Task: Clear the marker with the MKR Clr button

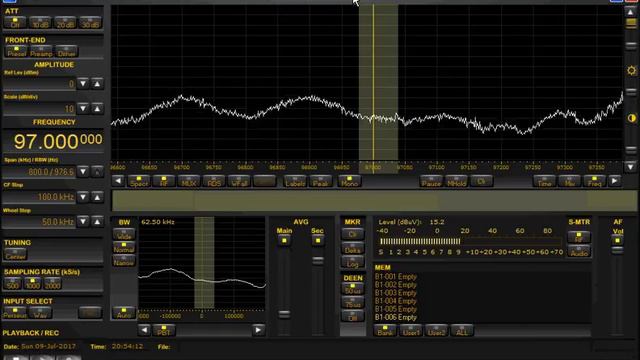Action: [353, 234]
